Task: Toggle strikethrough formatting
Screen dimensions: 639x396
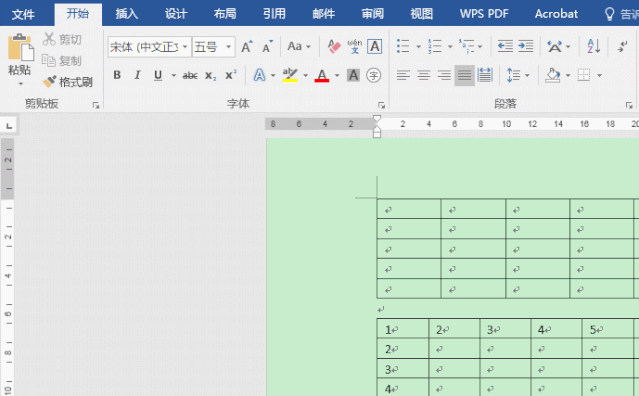Action: click(x=190, y=75)
